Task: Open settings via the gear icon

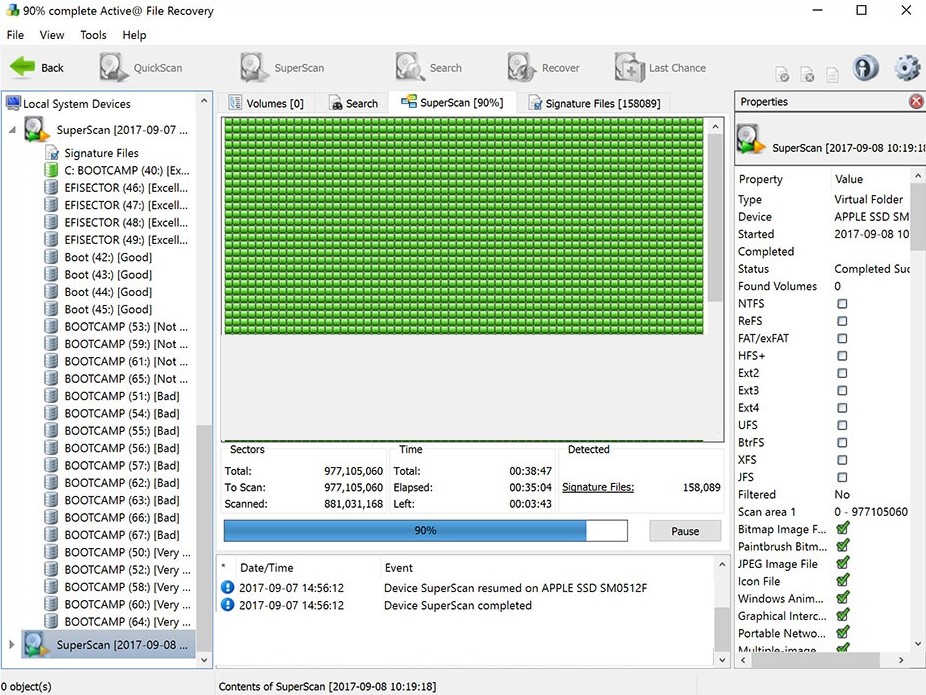Action: pos(907,67)
